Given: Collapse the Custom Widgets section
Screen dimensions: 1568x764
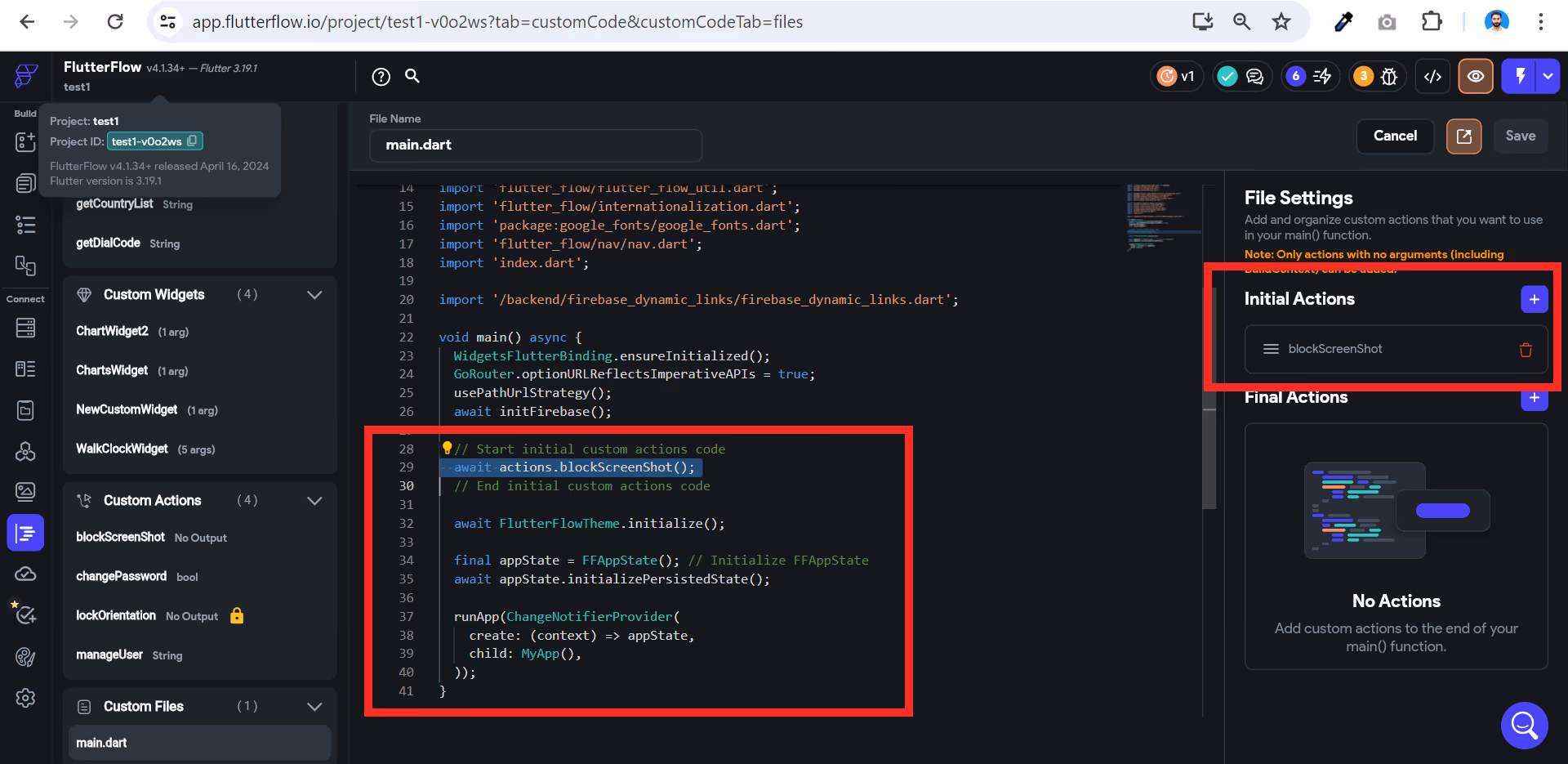Looking at the screenshot, I should [314, 294].
